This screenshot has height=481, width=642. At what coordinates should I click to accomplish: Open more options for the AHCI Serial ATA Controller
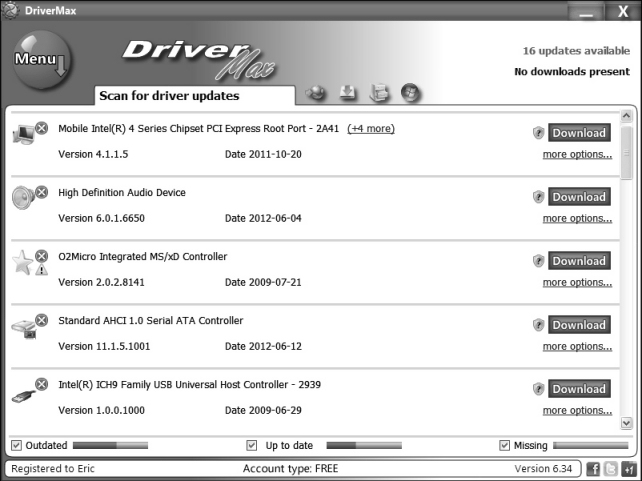[577, 347]
